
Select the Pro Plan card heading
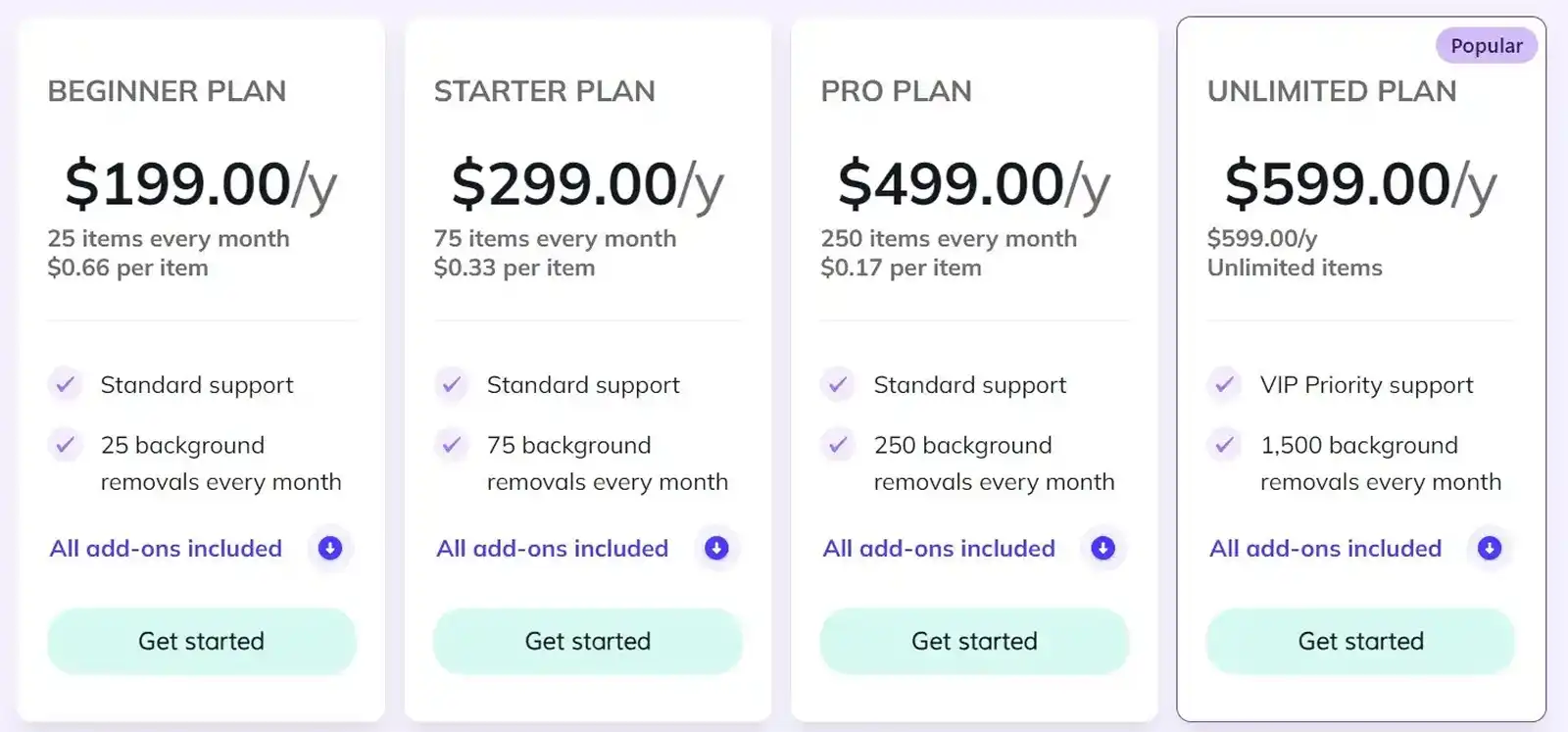[896, 91]
